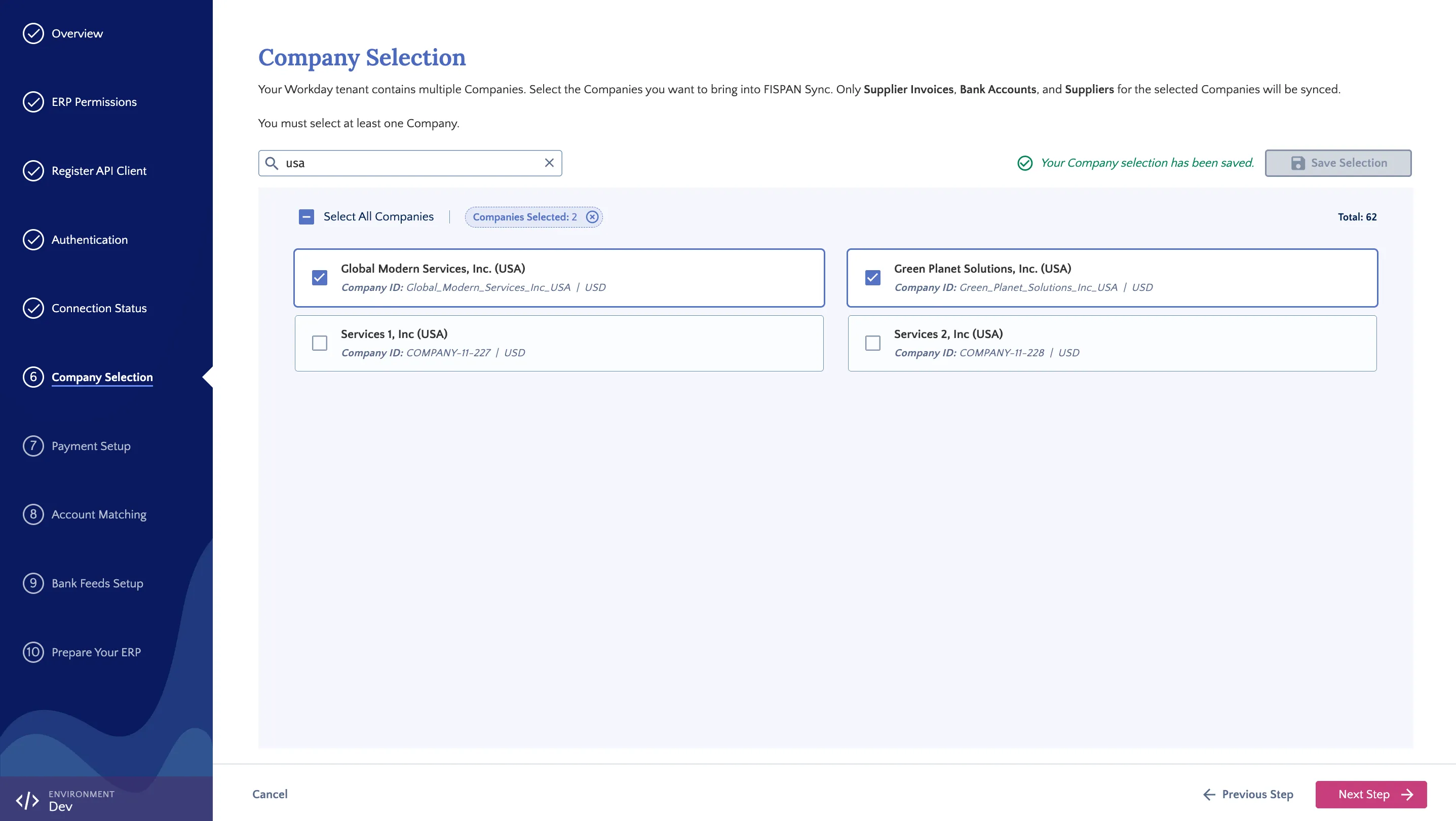1456x821 pixels.
Task: Click the Environment code brackets icon
Action: coord(27,800)
